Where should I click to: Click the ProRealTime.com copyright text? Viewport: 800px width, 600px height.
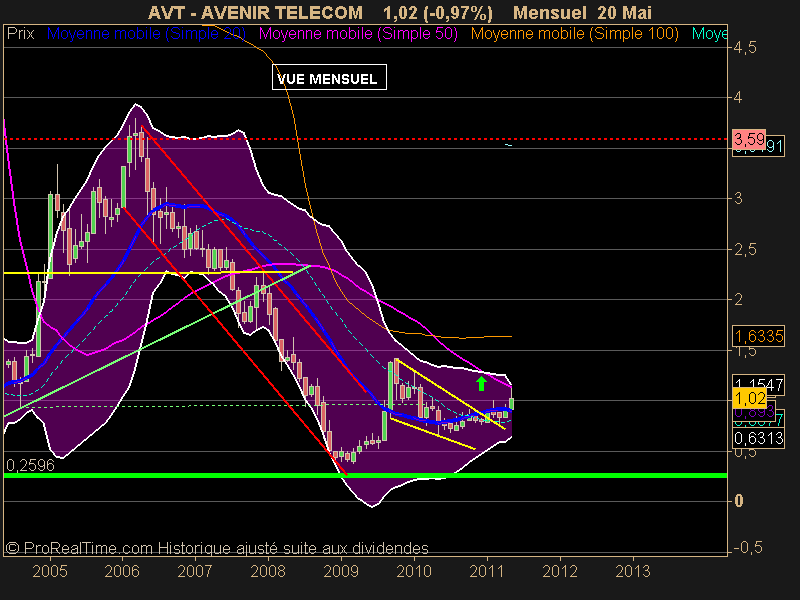point(217,548)
